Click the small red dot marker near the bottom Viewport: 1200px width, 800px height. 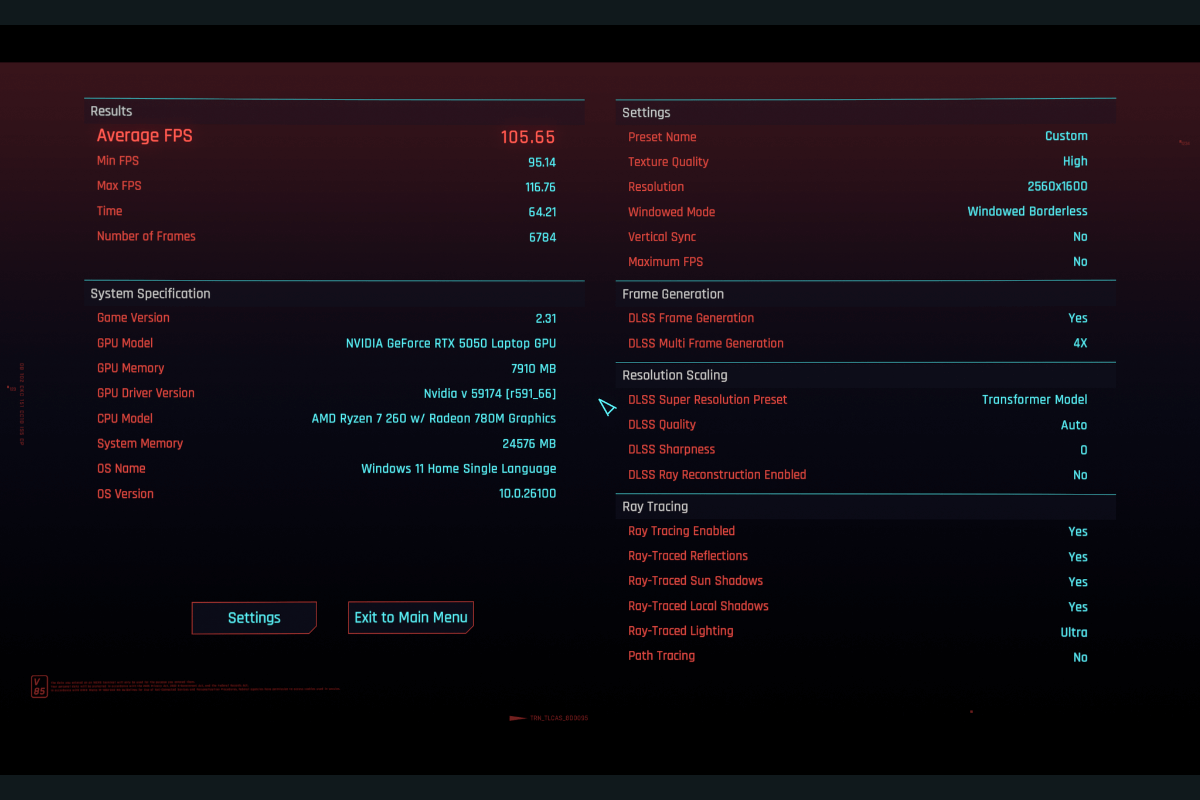[971, 713]
